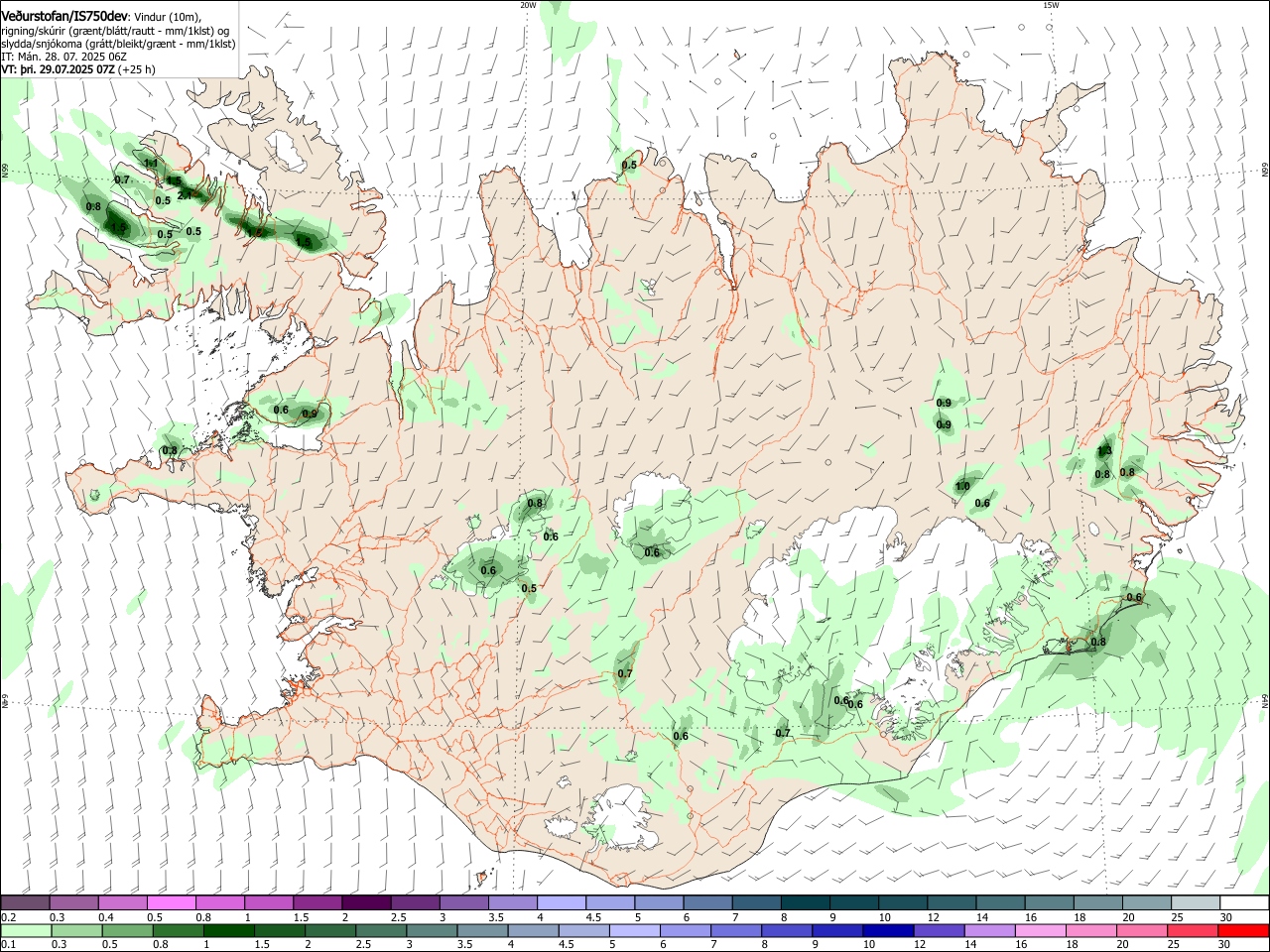Pick the lavender 4–4.5 swatch, upper legend row
This screenshot has width=1270, height=952.
(x=562, y=903)
